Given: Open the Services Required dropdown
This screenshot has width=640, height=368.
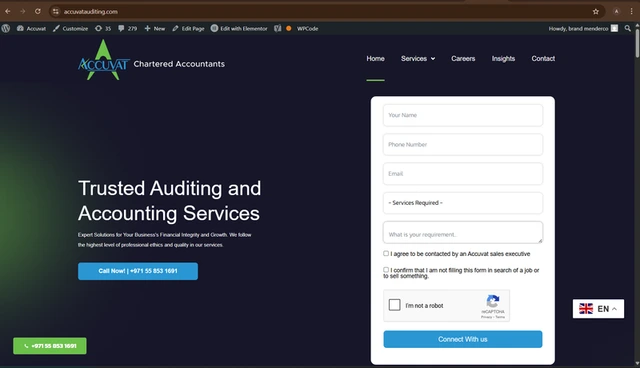Looking at the screenshot, I should (x=463, y=203).
